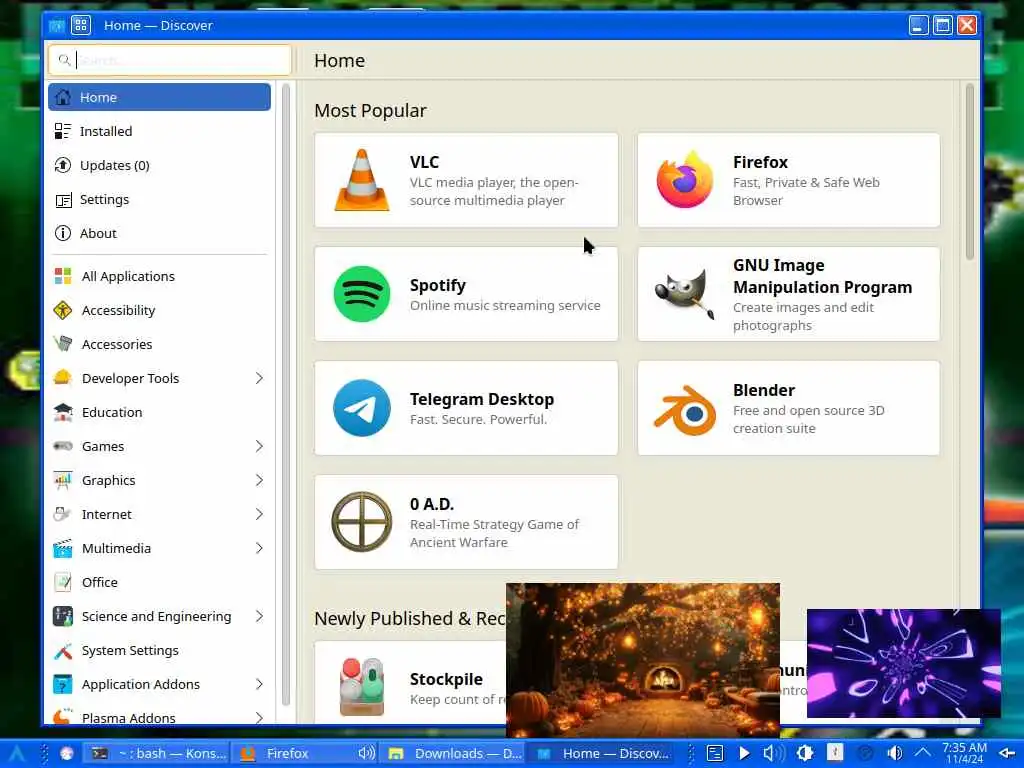Select the Home sidebar item
This screenshot has height=768, width=1024.
point(159,97)
